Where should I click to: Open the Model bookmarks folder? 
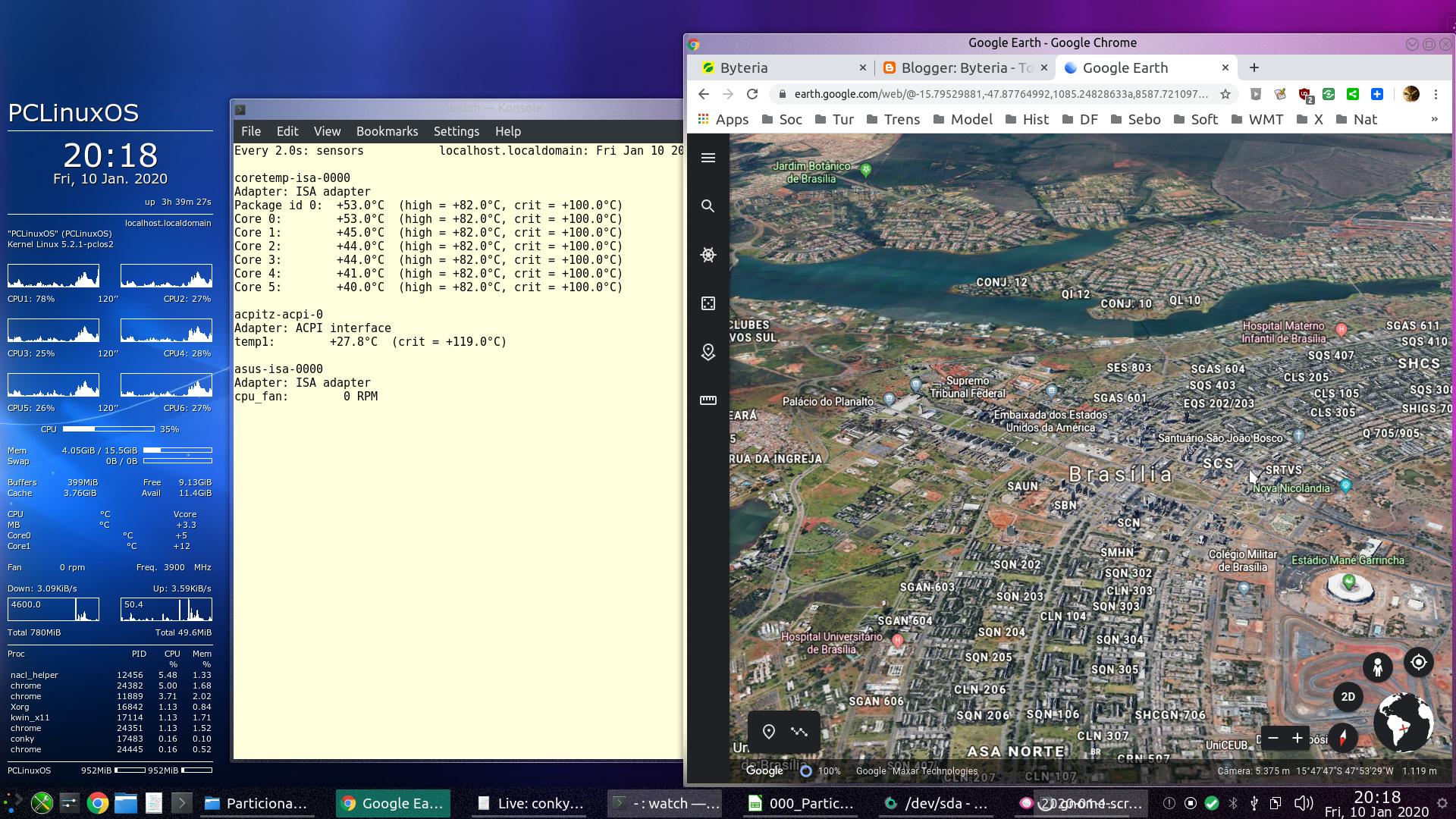click(962, 119)
